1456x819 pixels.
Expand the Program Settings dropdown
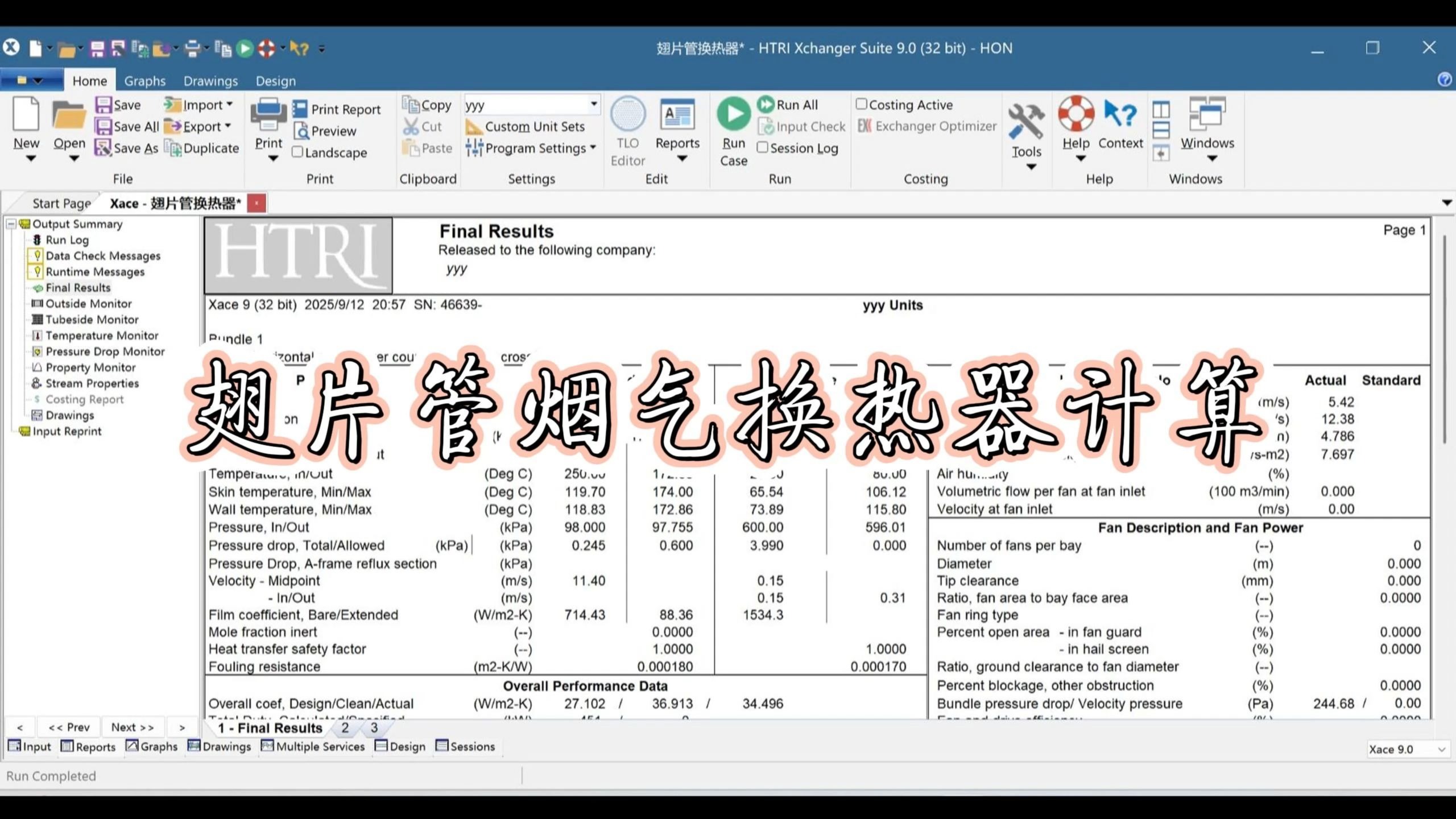coord(593,148)
